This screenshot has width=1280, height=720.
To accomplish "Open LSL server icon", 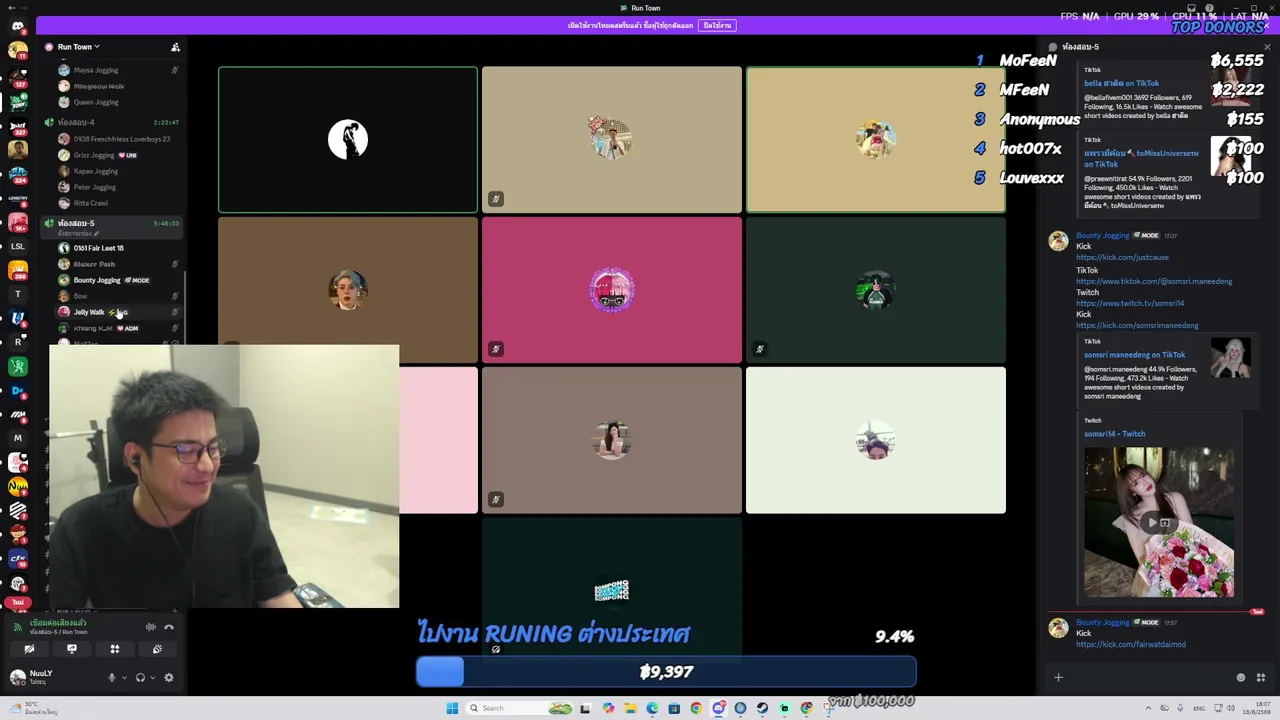I will 18,246.
